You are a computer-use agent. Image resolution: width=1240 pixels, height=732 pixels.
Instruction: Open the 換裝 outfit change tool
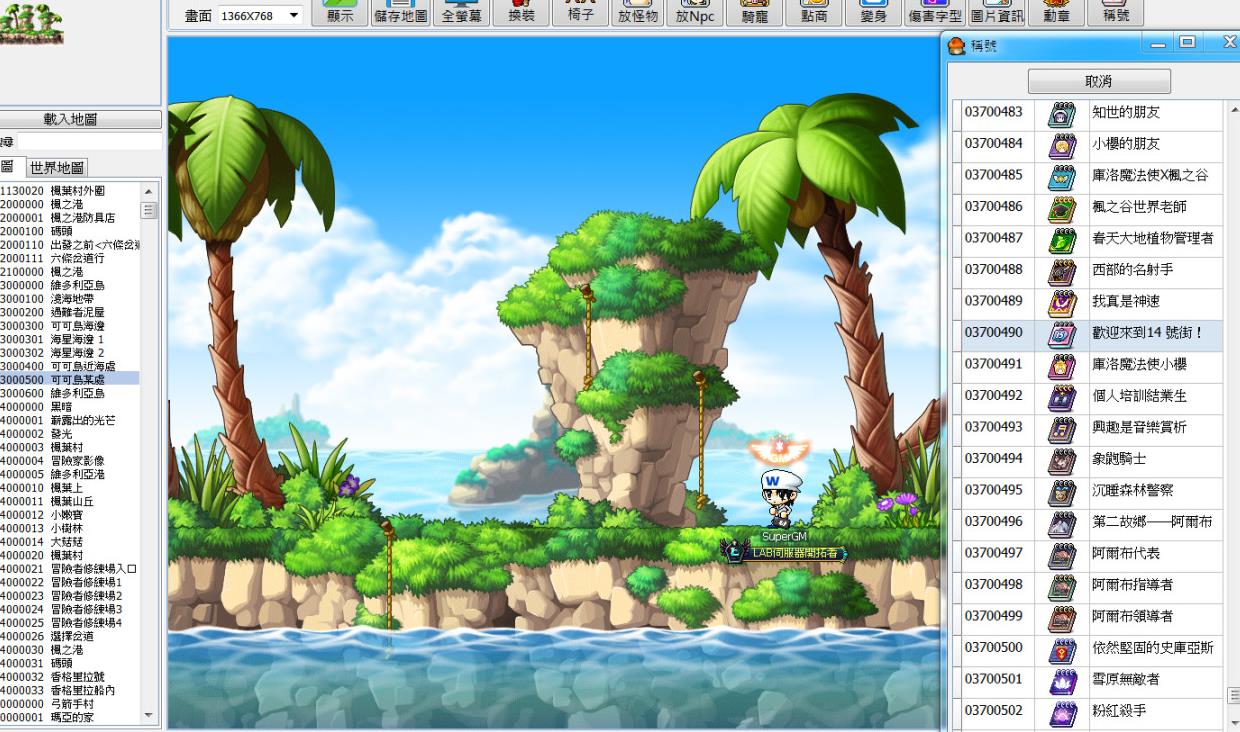(x=521, y=13)
